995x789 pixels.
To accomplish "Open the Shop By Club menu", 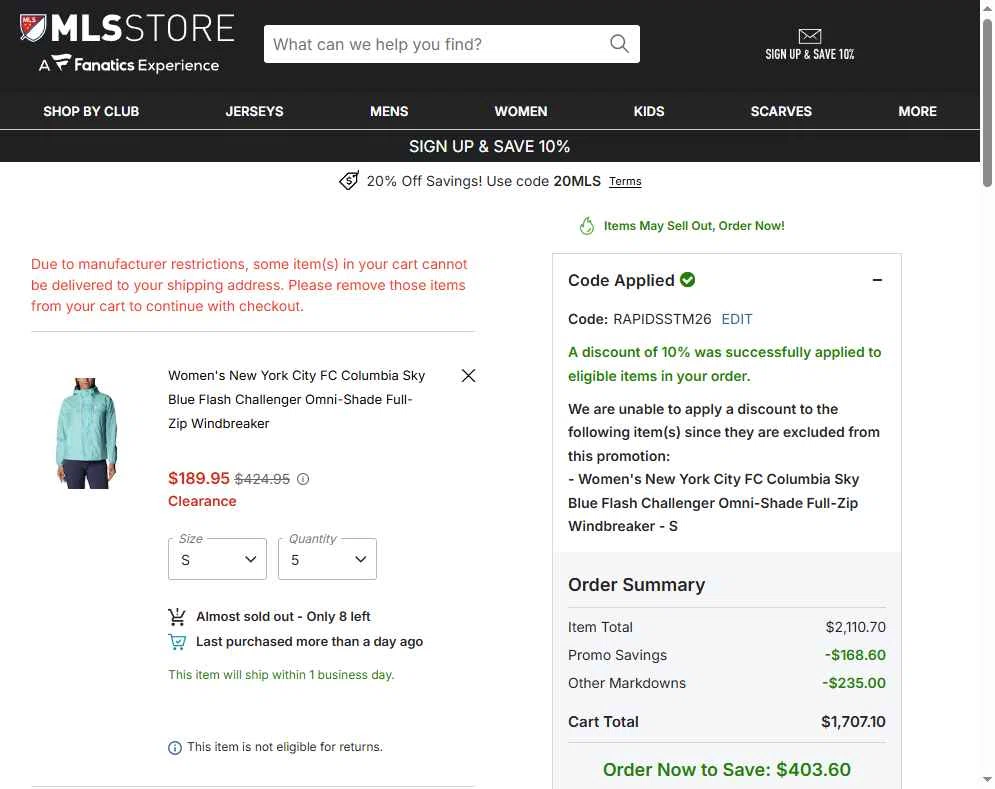I will click(x=91, y=111).
